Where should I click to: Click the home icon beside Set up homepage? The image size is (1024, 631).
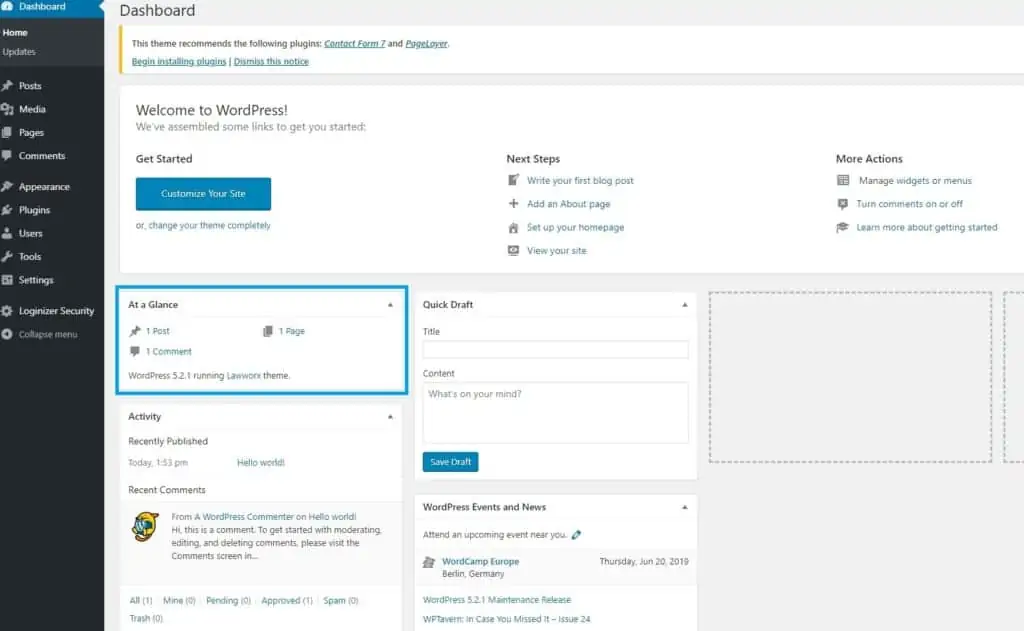coord(513,227)
